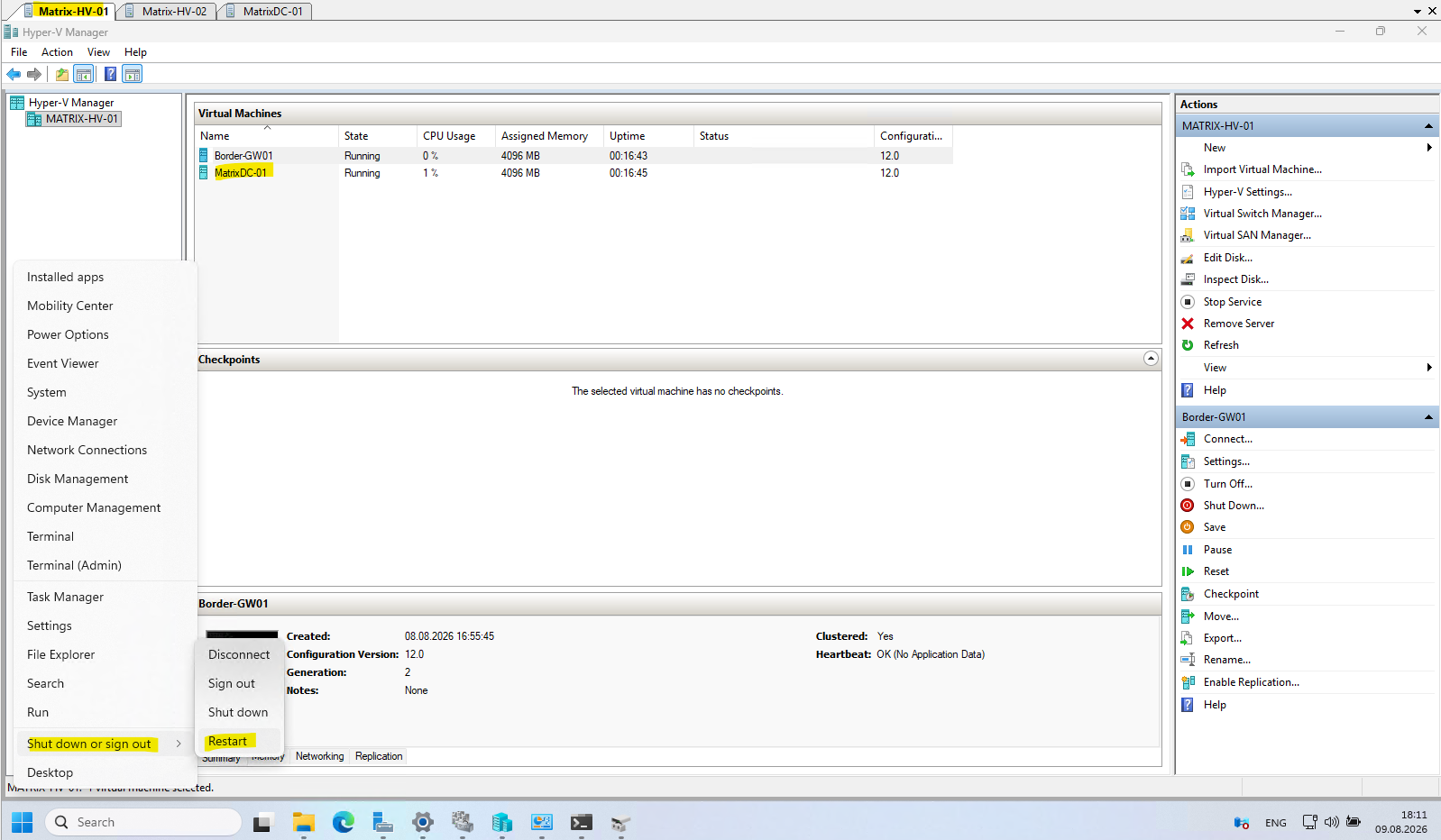Choose Sign out from the submenu
The image size is (1441, 840).
click(239, 683)
